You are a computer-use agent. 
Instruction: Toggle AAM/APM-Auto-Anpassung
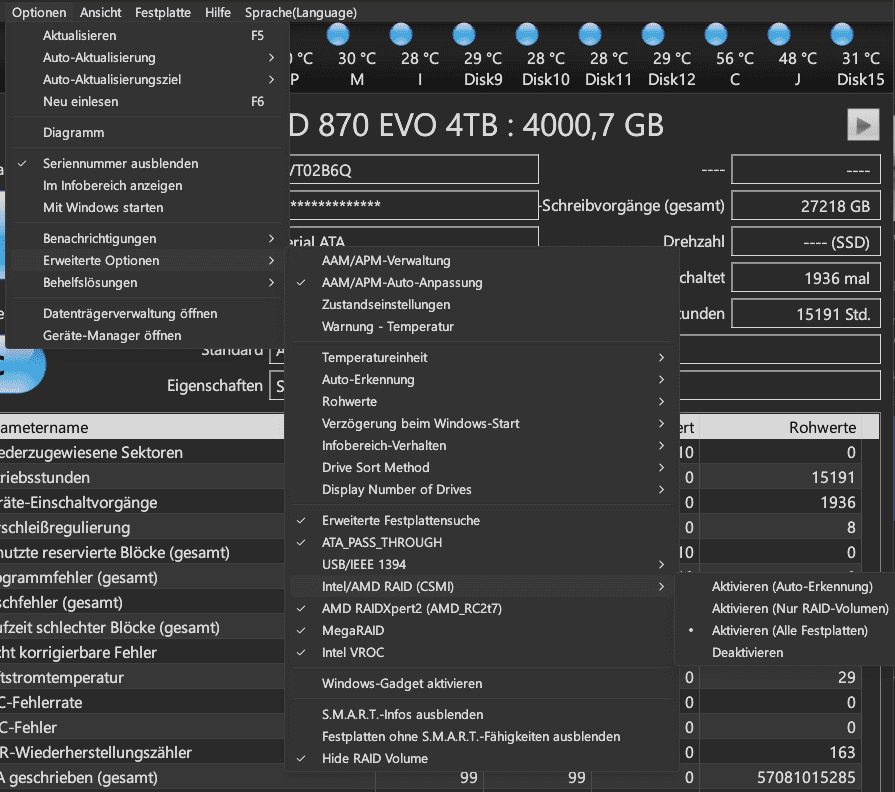click(x=481, y=282)
